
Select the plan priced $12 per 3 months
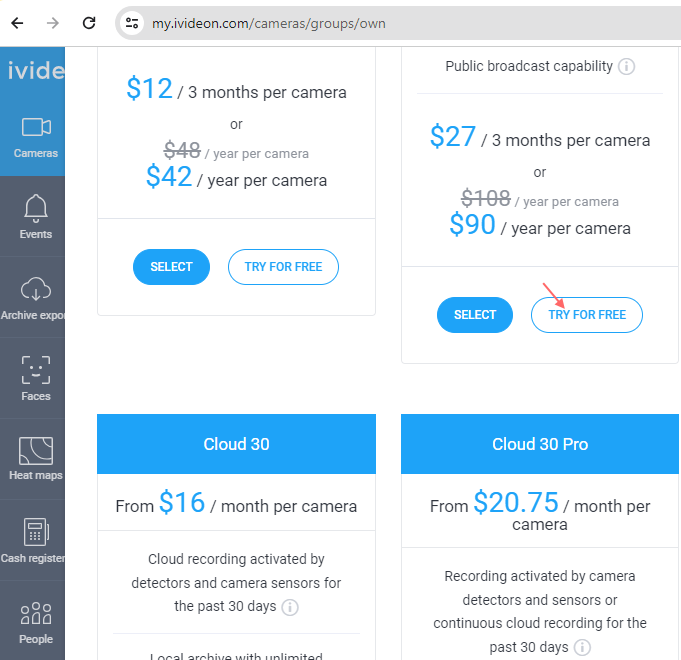point(171,267)
